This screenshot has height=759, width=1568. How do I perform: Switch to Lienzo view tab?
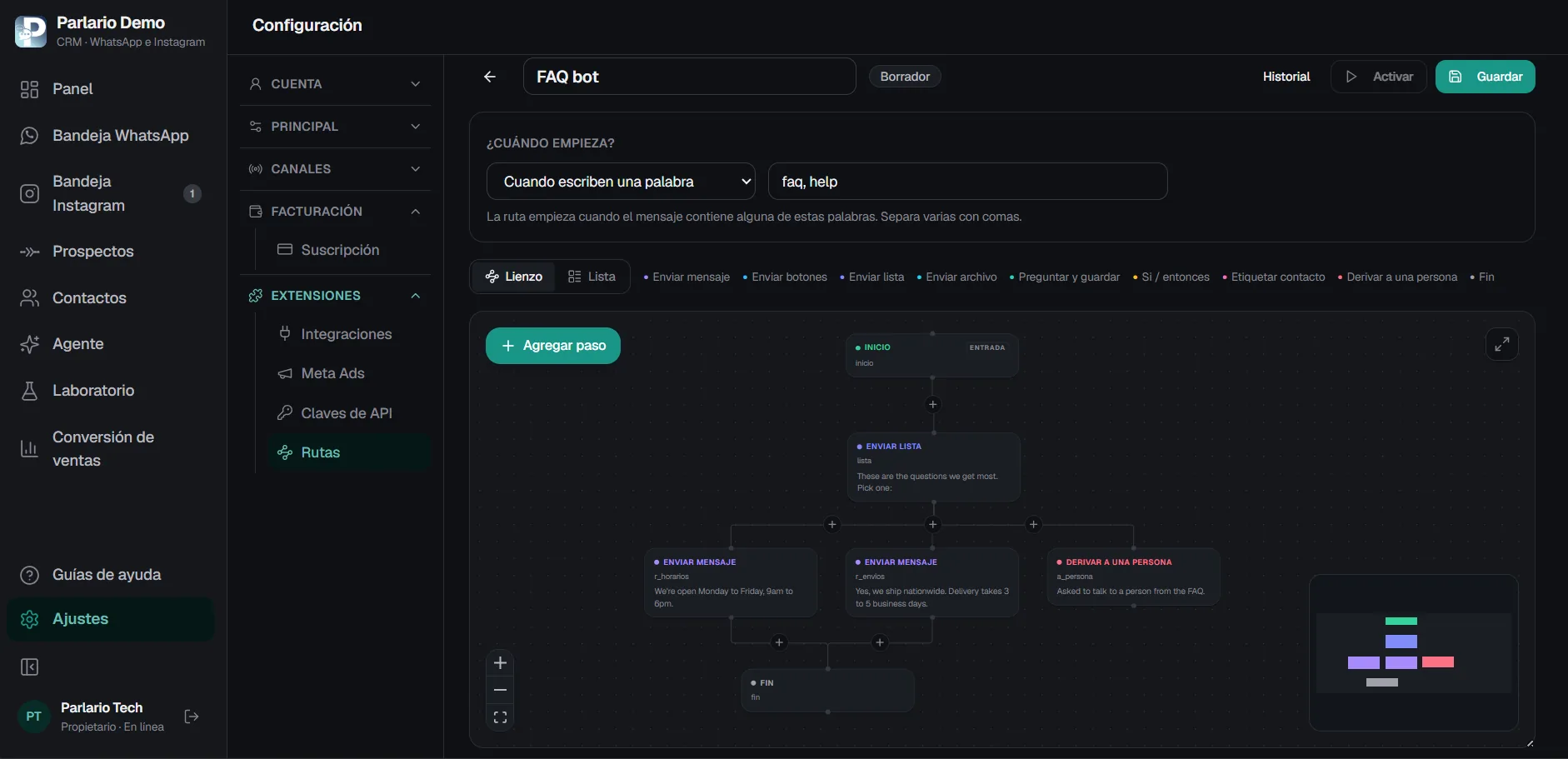[x=514, y=277]
